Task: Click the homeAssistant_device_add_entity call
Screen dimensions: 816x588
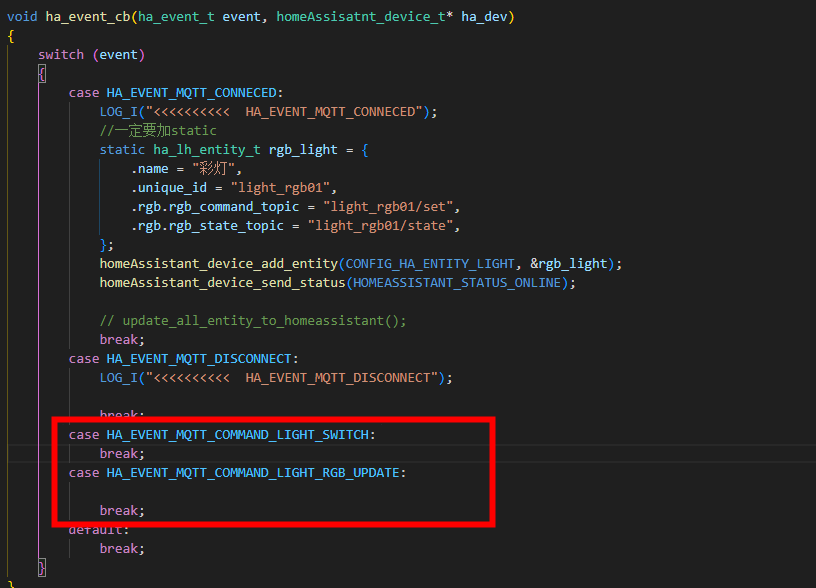Action: [x=219, y=264]
